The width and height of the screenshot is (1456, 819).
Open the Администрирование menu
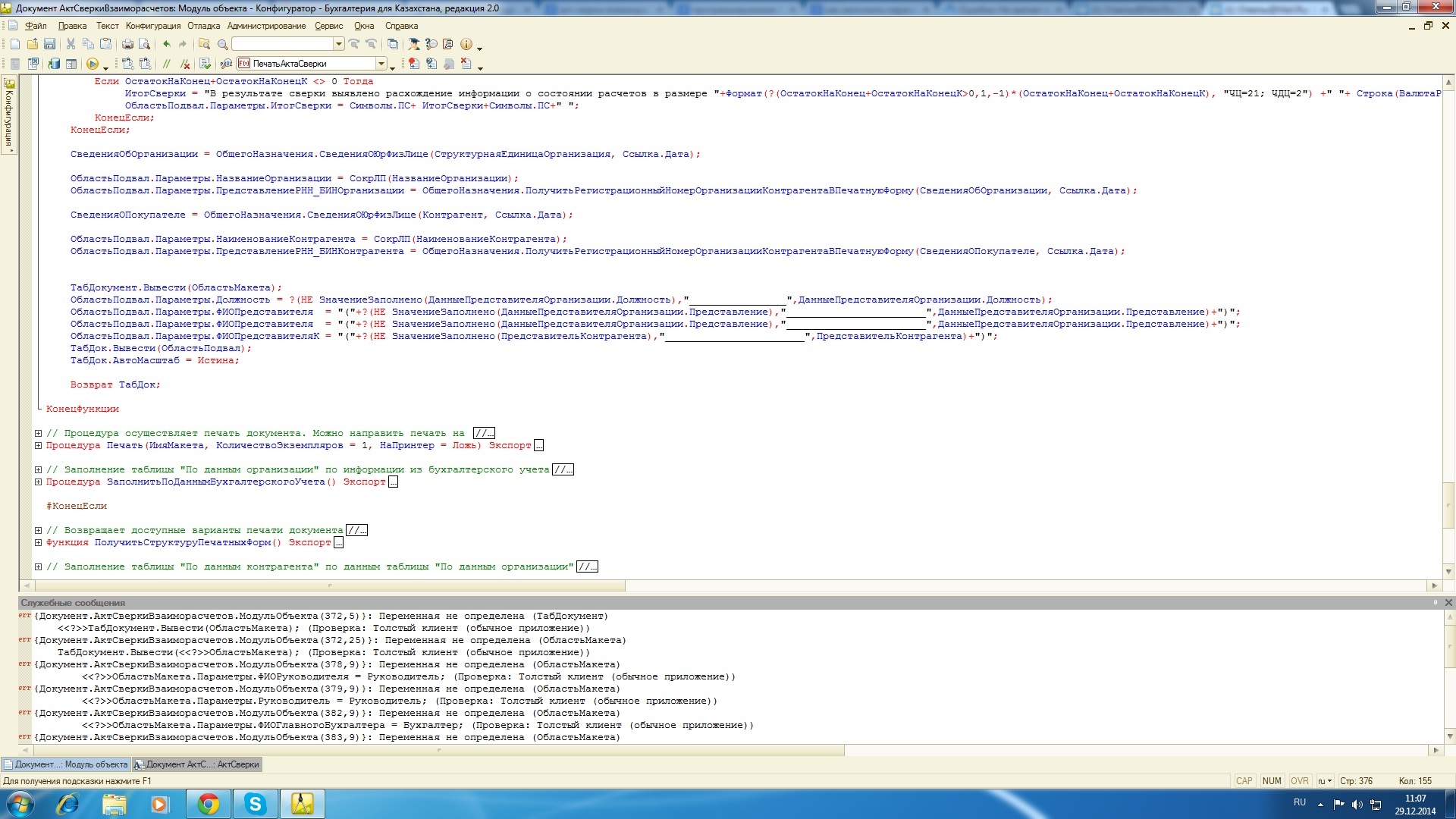(267, 26)
